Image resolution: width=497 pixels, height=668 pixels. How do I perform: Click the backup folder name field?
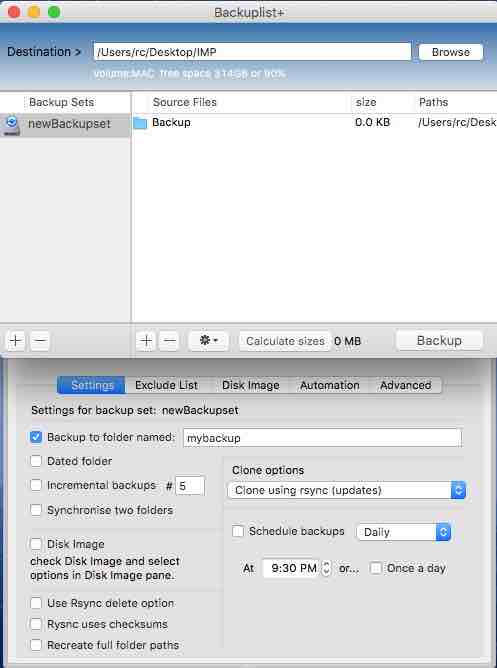pyautogui.click(x=322, y=438)
